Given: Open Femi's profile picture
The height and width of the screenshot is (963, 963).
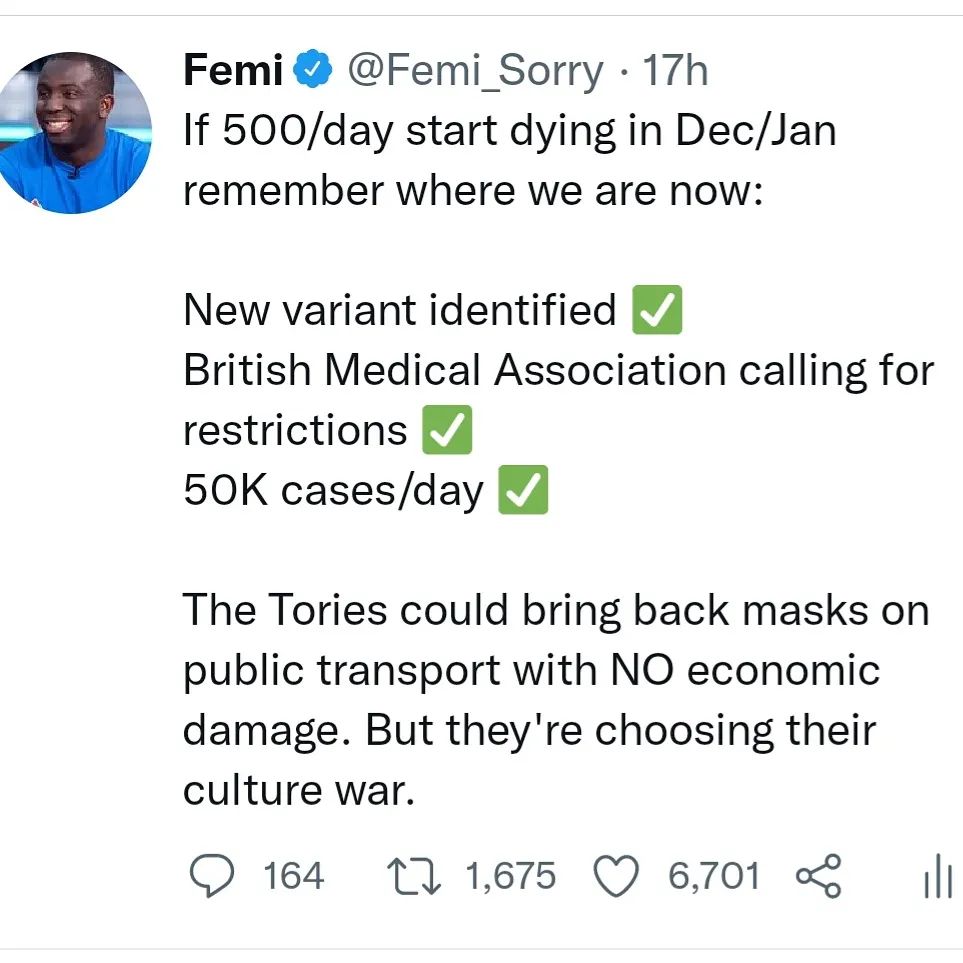Looking at the screenshot, I should [x=76, y=132].
